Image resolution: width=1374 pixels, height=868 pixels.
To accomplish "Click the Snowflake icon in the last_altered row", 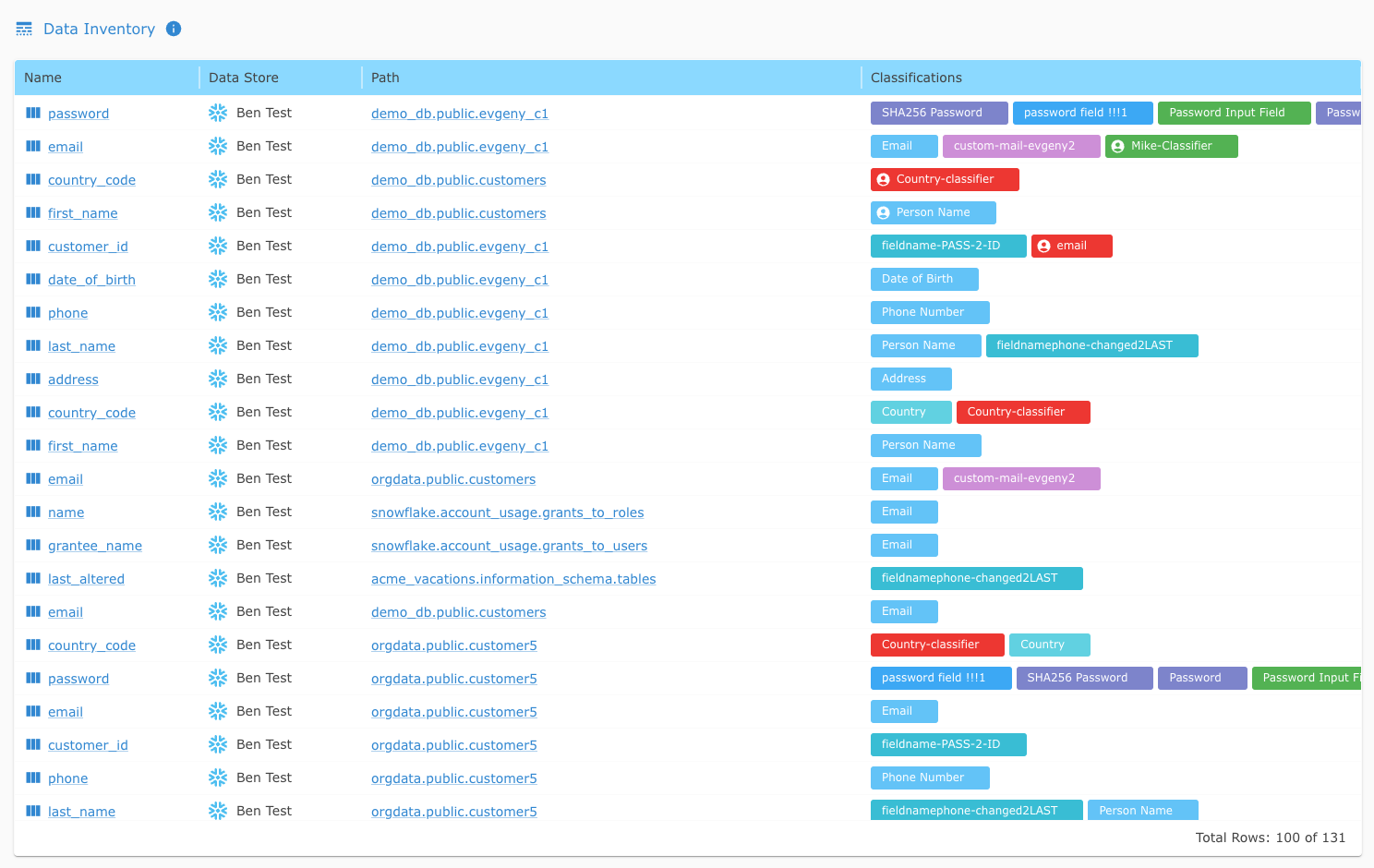I will point(218,578).
